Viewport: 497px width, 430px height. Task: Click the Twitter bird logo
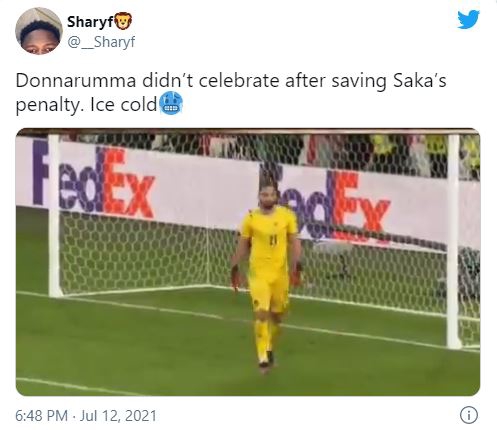pyautogui.click(x=468, y=20)
